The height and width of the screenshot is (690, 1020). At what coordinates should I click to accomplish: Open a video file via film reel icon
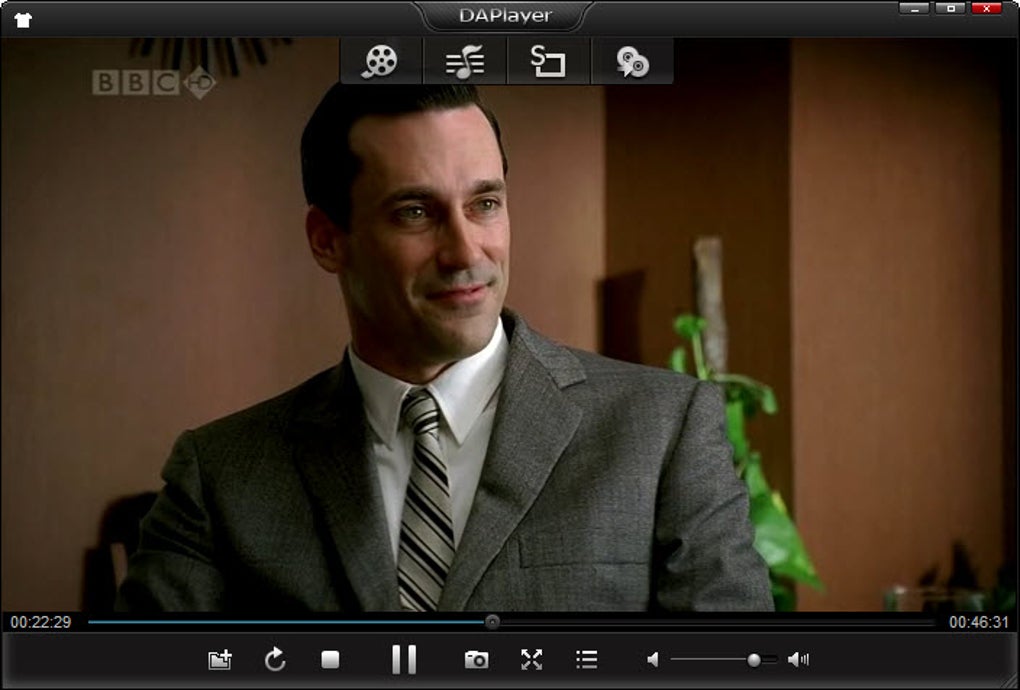pos(381,62)
